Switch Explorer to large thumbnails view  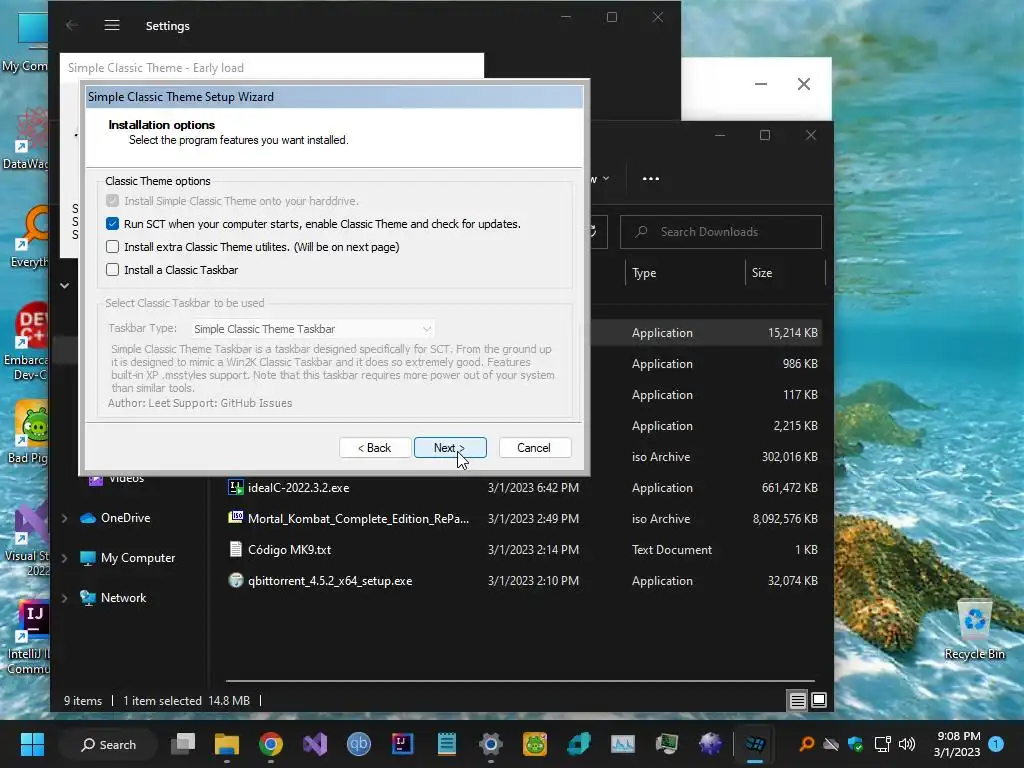819,701
